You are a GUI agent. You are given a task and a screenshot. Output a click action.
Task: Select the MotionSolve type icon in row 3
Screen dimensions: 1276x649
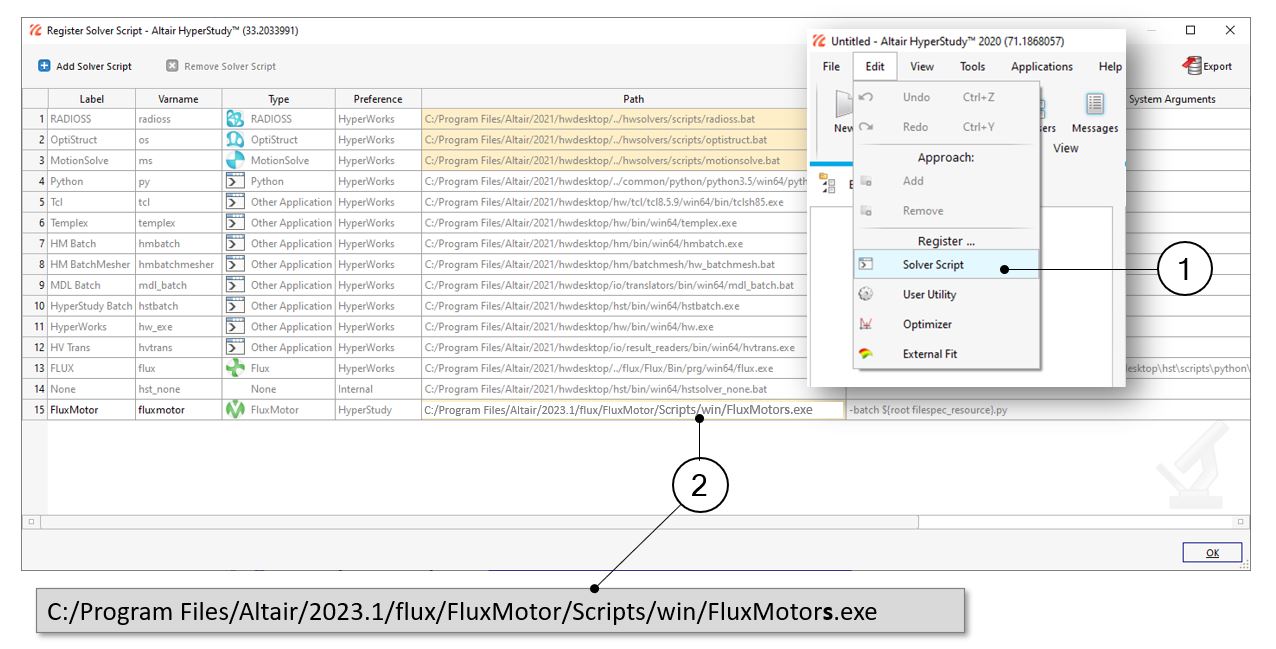click(x=235, y=161)
